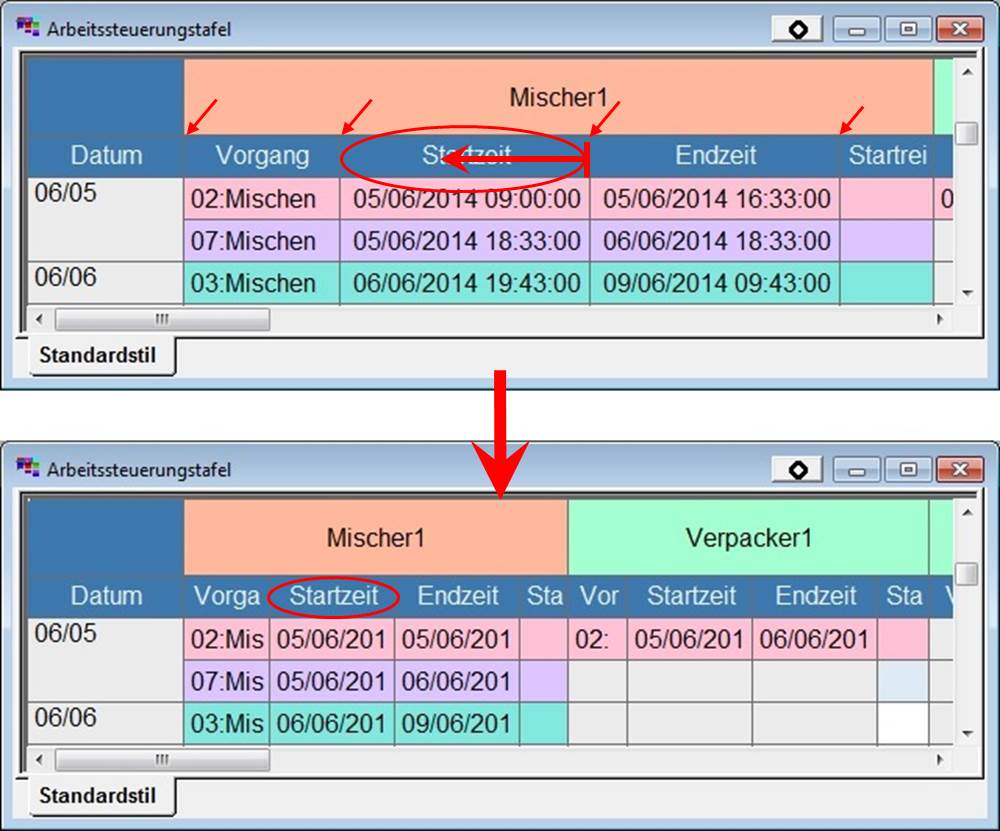Minimize the lower Arbeitssteuerungstafel window

856,469
